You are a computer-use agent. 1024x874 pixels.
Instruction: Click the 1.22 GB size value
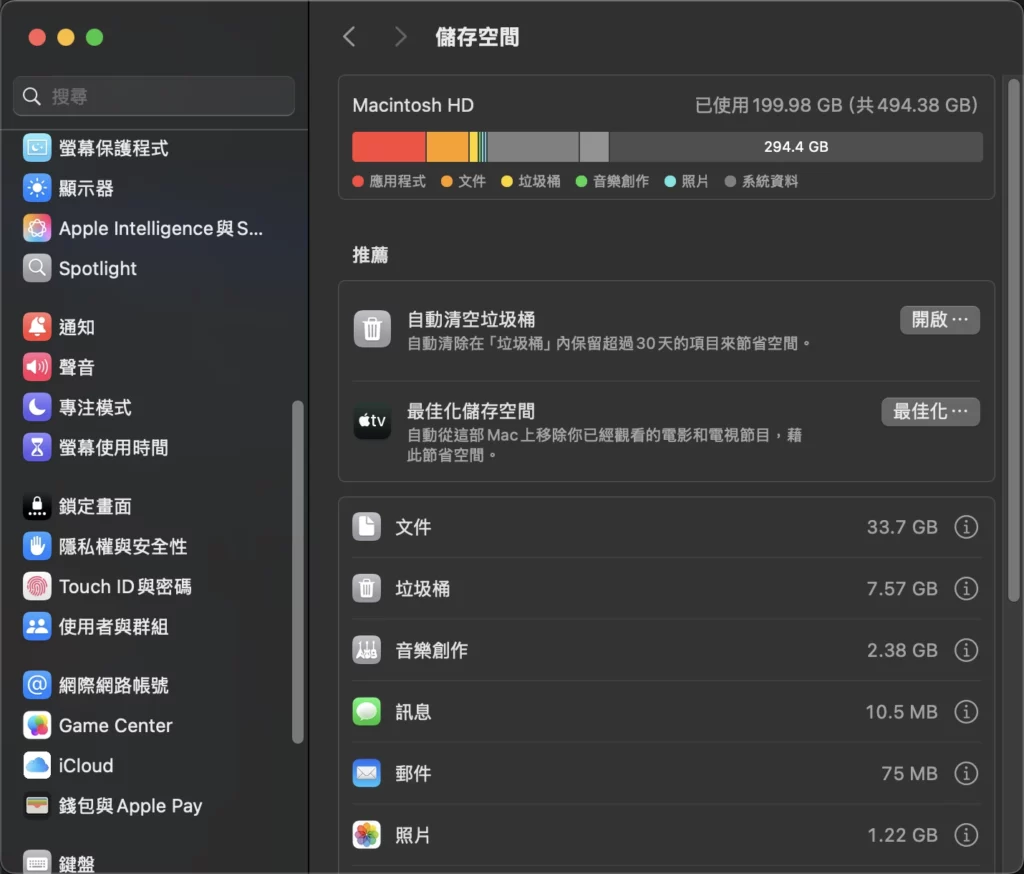[x=902, y=835]
